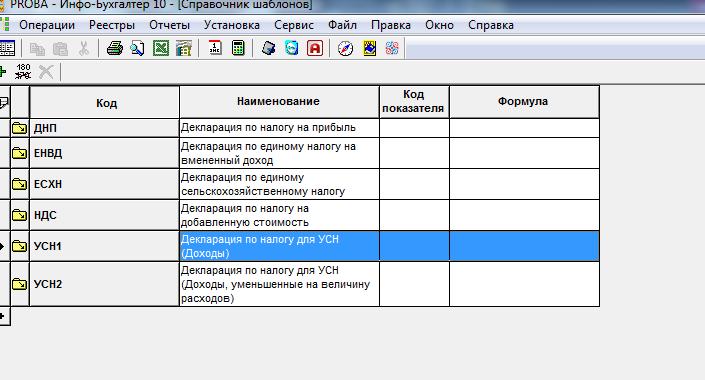Click the colored circles pattern icon
Screen dimensions: 705x380
pos(392,48)
